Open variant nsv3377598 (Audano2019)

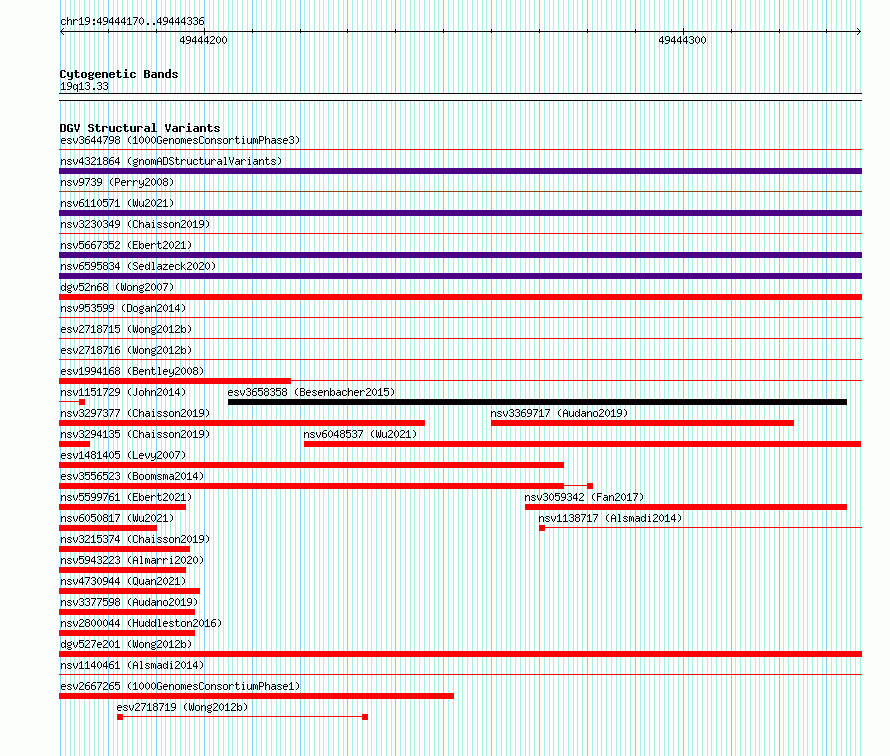129,602
